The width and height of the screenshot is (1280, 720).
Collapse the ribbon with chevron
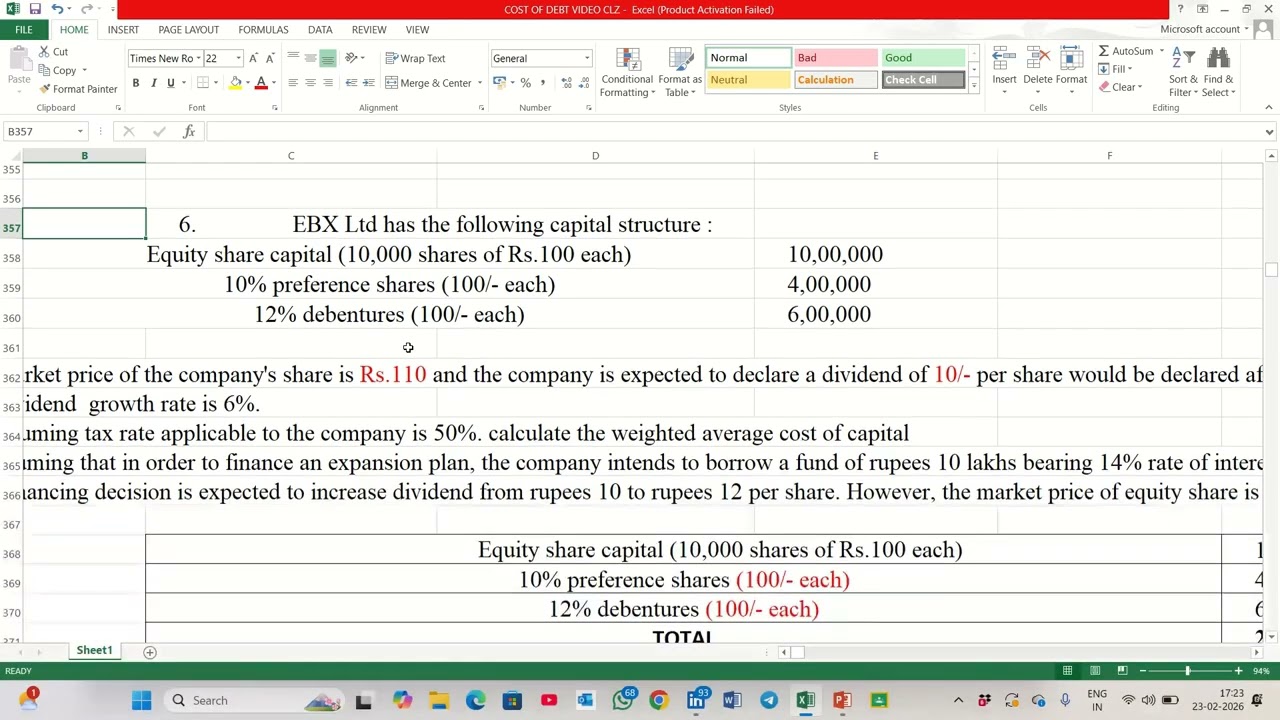(1268, 107)
